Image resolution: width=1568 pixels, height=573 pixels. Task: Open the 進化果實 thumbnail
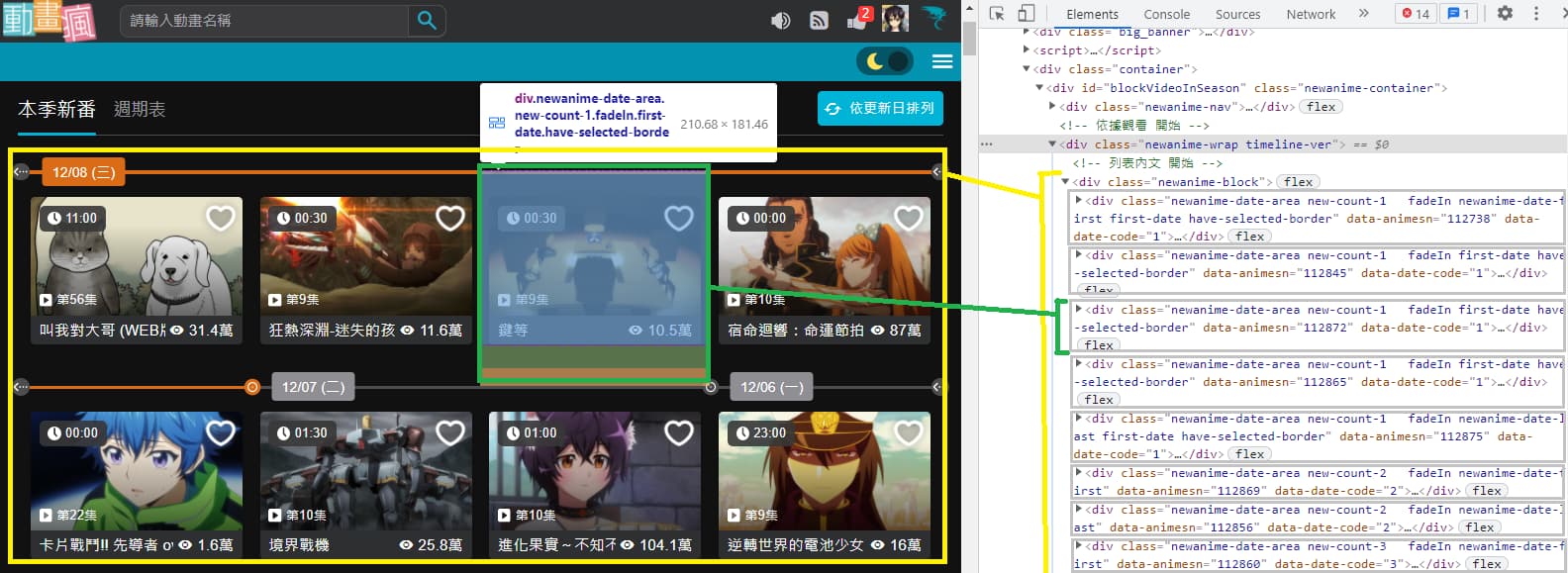[x=595, y=471]
